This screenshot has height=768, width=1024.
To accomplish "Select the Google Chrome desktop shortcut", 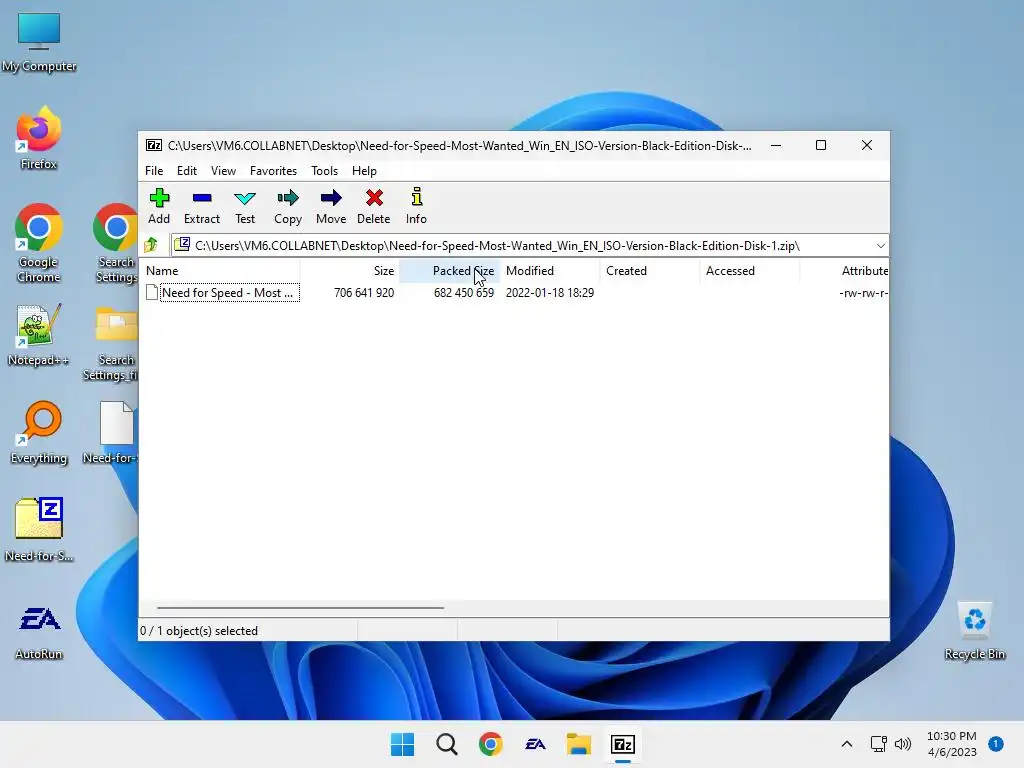I will [39, 243].
